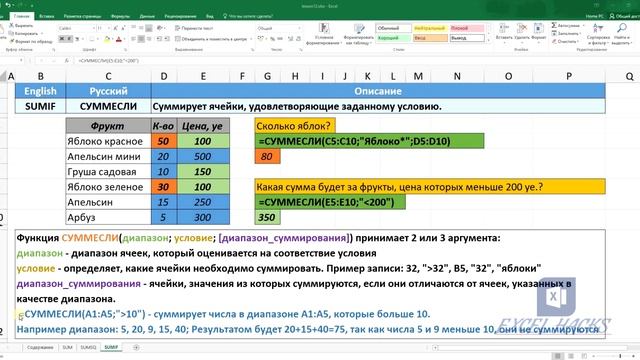Image resolution: width=640 pixels, height=360 pixels.
Task: Open the Вид ribbon tab
Action: [x=209, y=16]
